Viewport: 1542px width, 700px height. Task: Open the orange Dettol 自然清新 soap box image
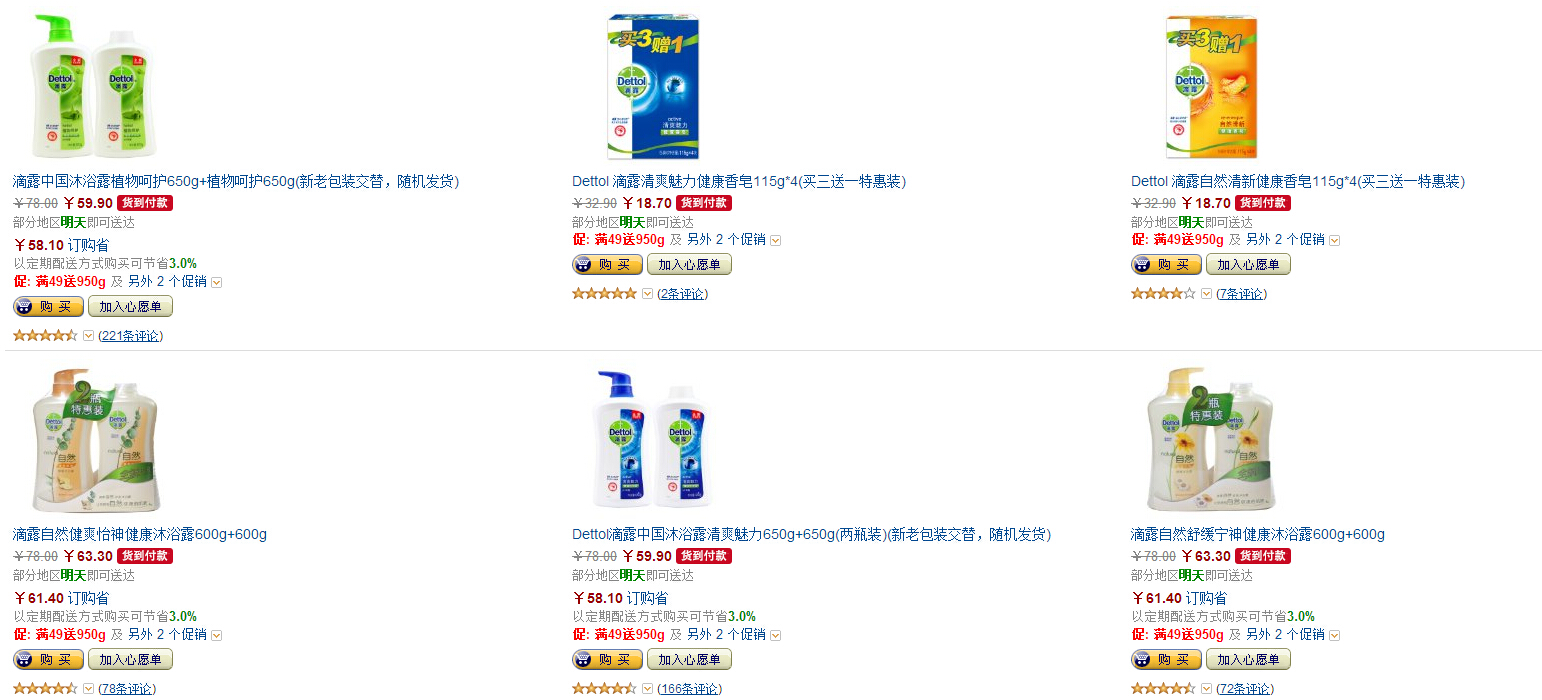[x=1211, y=87]
